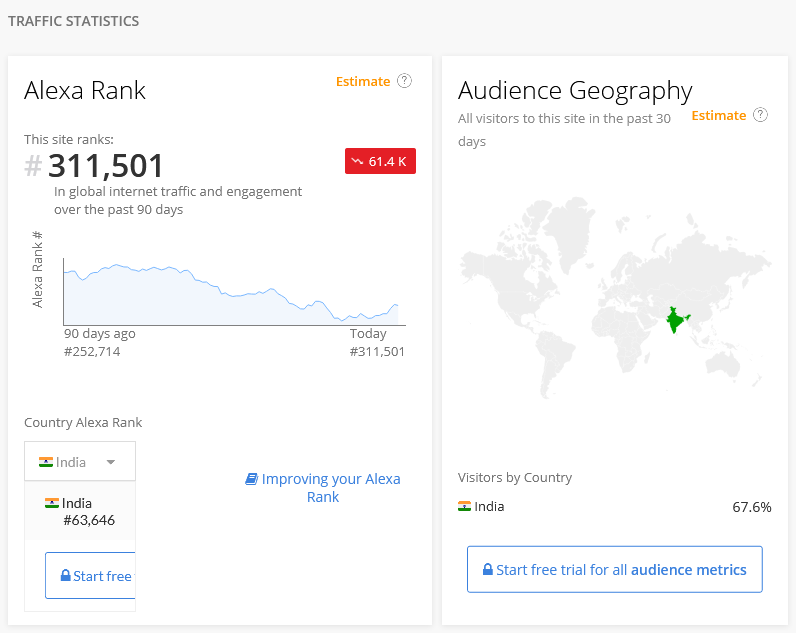The height and width of the screenshot is (633, 796).
Task: Click the Country Alexa Rank label
Action: pyautogui.click(x=83, y=422)
